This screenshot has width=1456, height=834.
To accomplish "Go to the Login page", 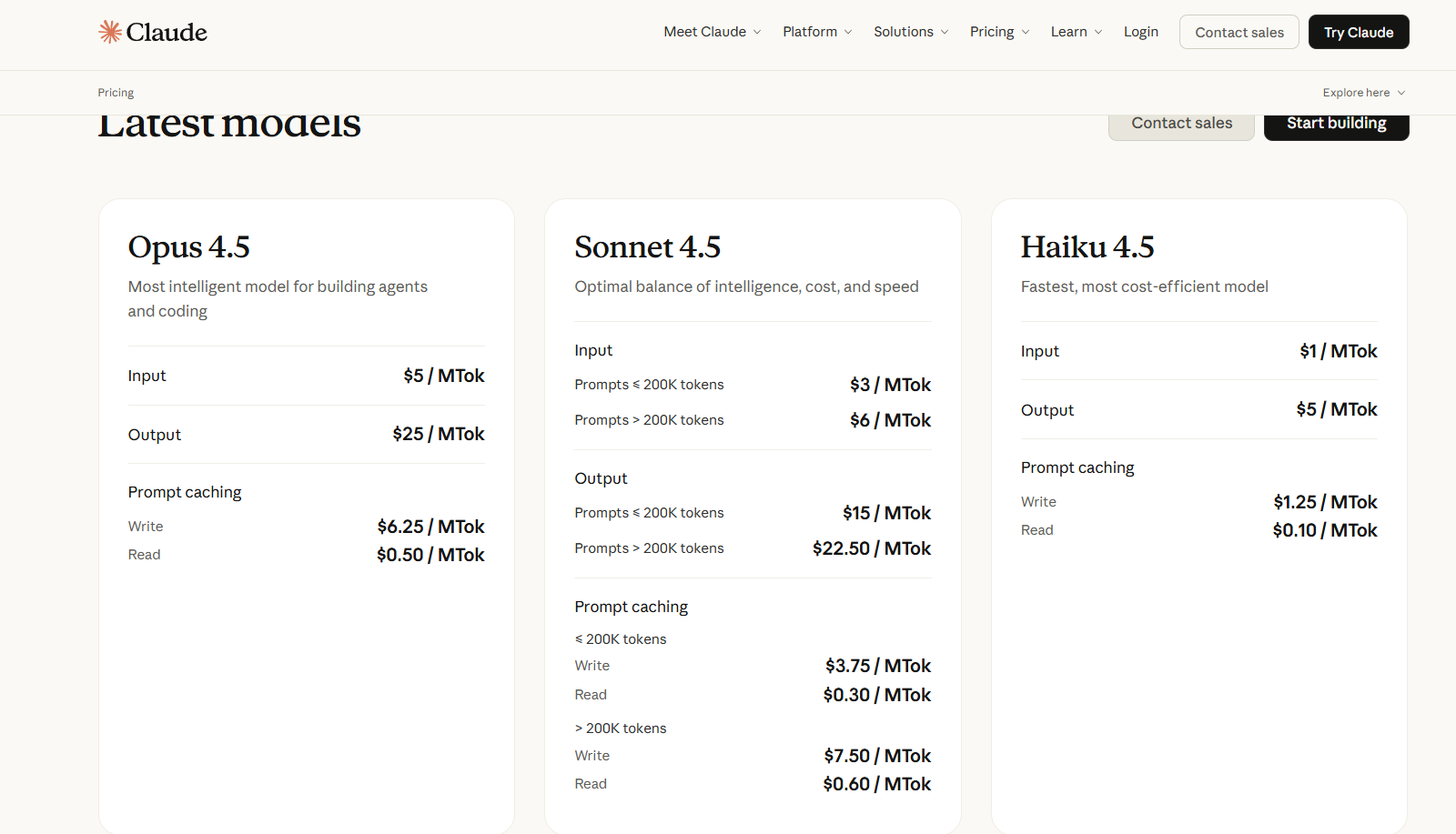I will click(1141, 32).
